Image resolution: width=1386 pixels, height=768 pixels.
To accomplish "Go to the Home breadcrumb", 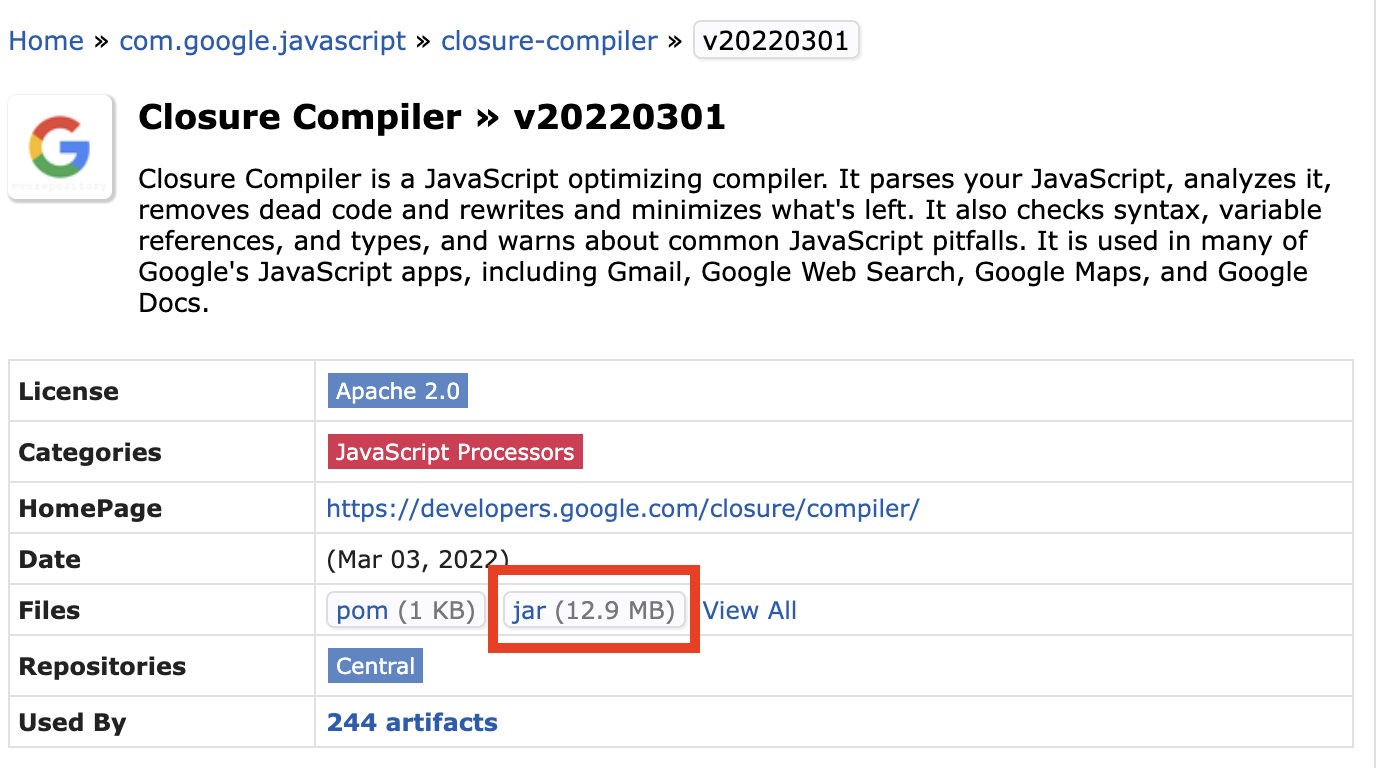I will coord(46,41).
